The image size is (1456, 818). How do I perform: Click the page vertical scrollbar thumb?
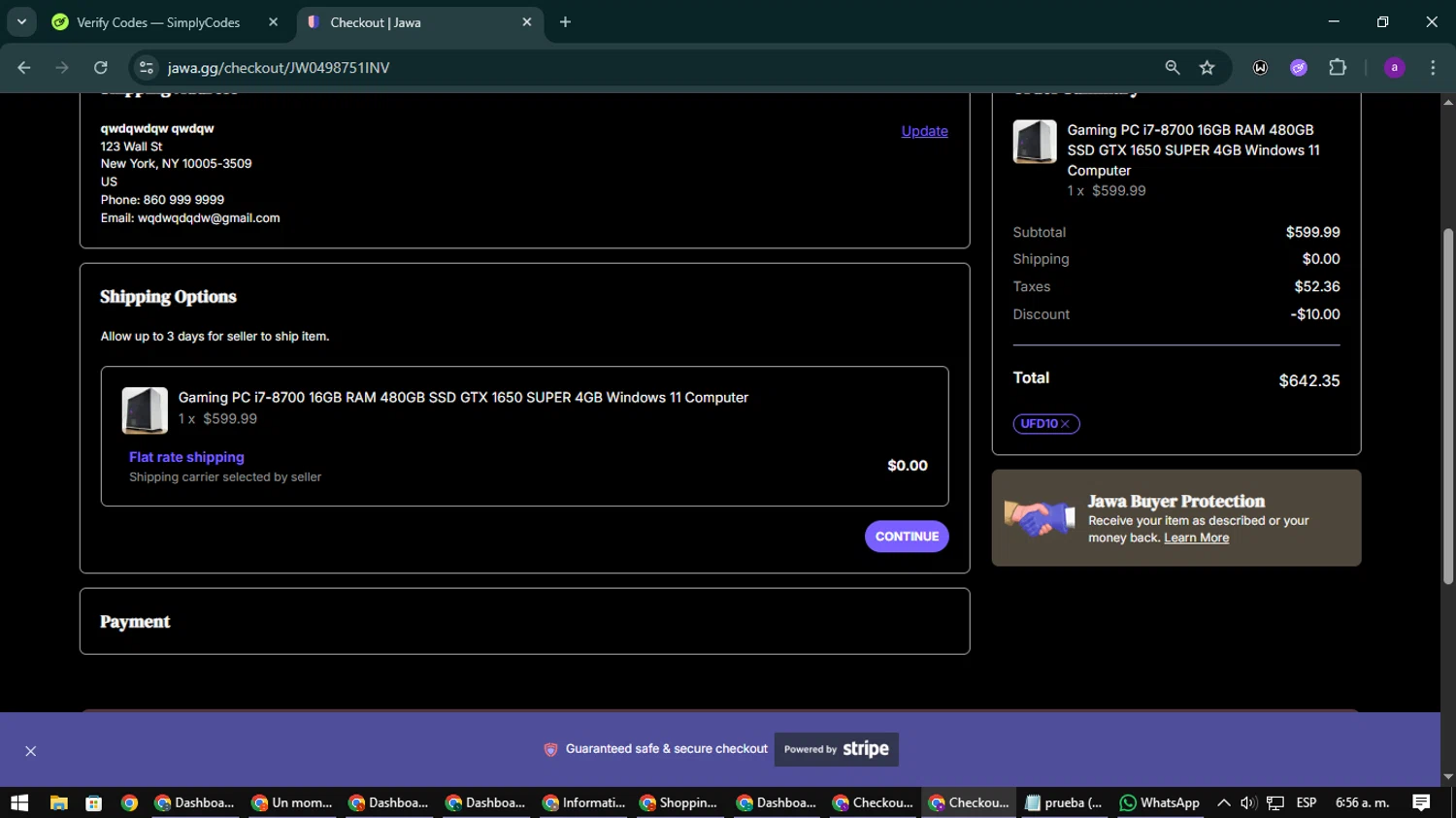click(x=1448, y=406)
